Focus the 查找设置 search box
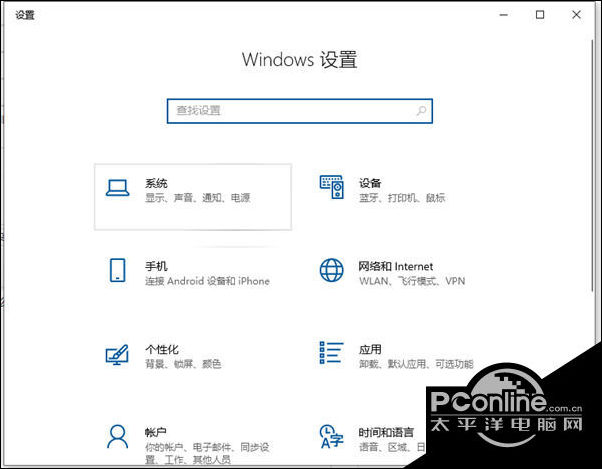Image resolution: width=602 pixels, height=469 pixels. pos(300,111)
